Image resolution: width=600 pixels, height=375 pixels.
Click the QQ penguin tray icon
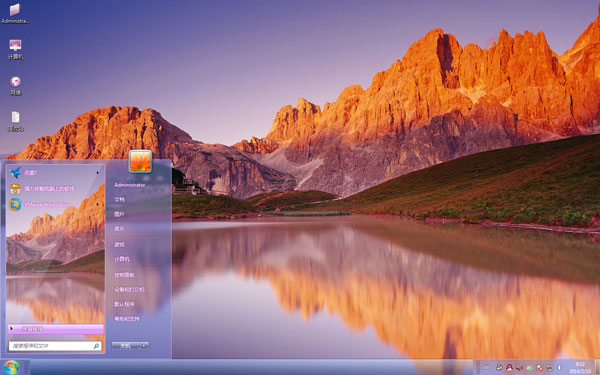(x=509, y=367)
